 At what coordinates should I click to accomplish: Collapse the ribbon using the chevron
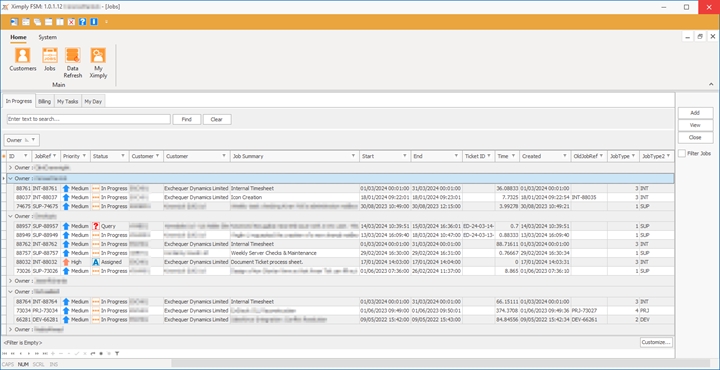(711, 84)
